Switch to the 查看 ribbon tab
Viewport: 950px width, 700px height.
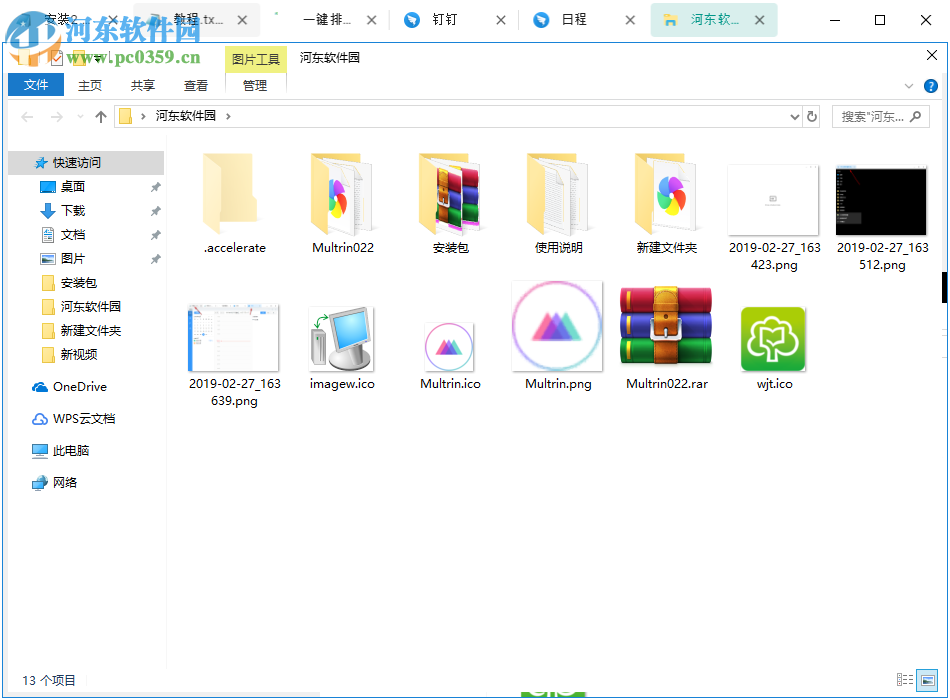point(196,85)
